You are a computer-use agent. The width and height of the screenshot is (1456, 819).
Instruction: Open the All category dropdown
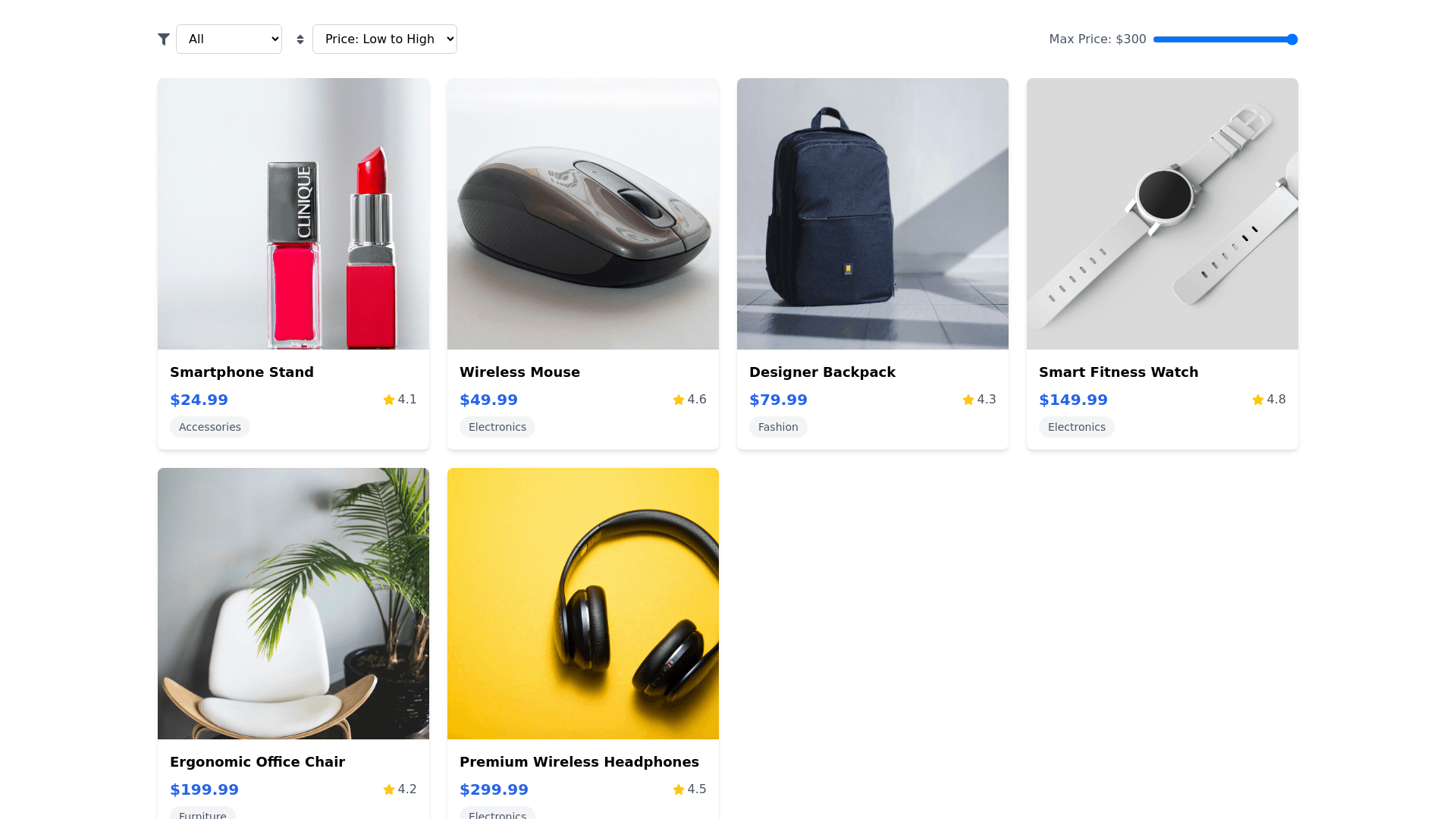229,39
